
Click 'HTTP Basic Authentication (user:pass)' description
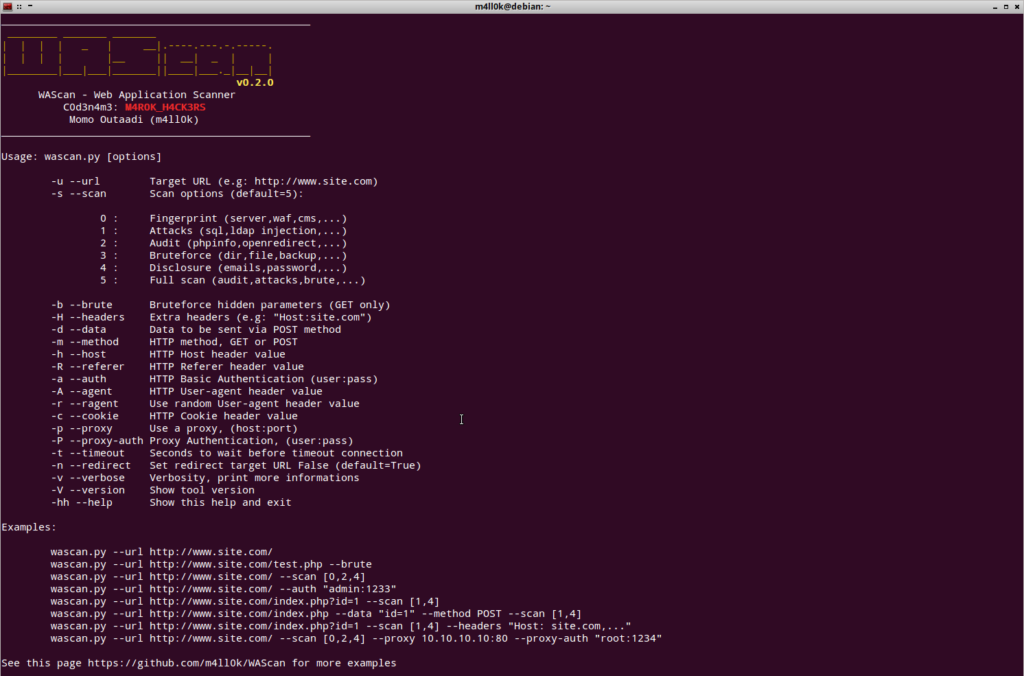[x=264, y=379]
